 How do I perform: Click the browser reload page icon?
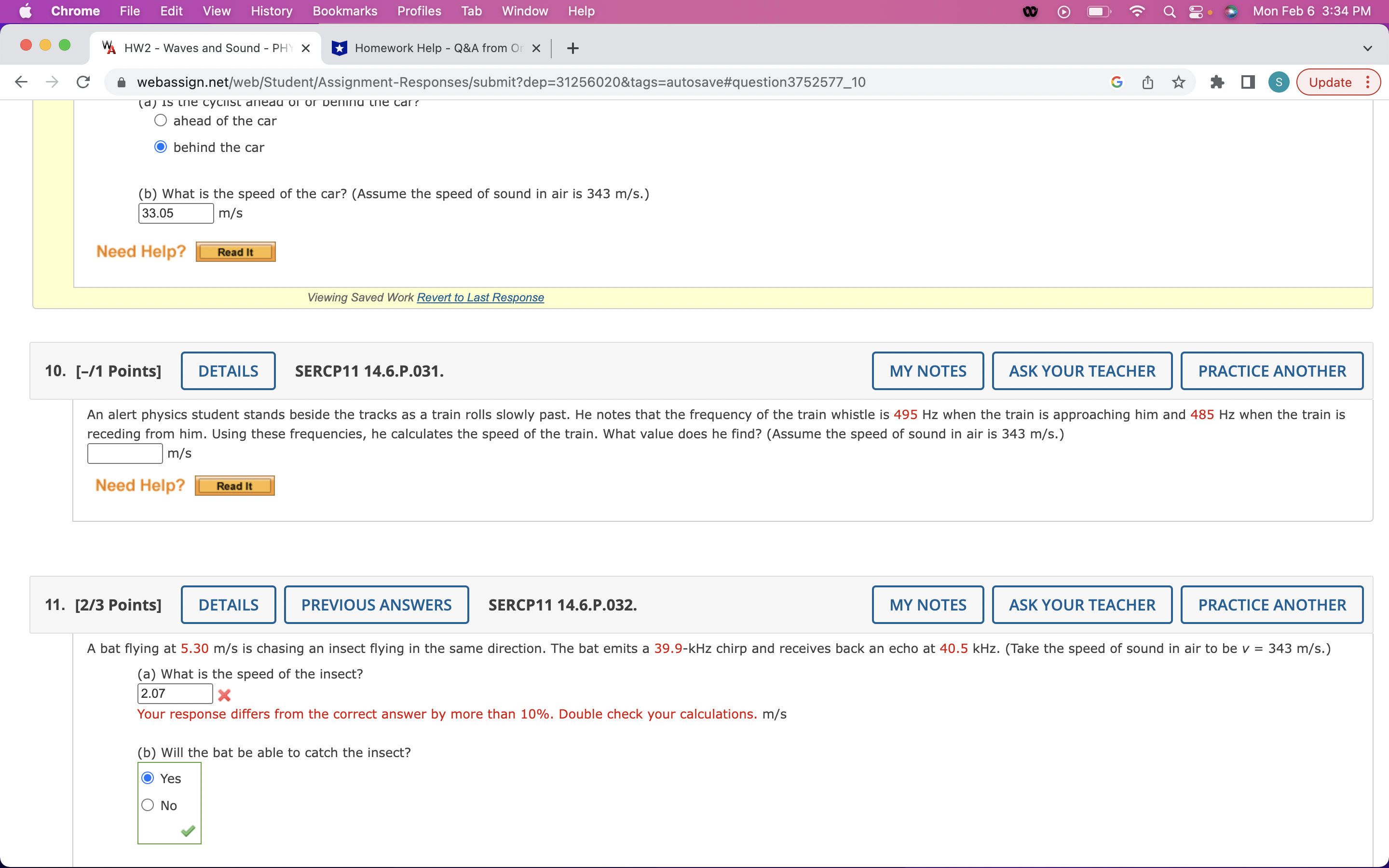click(83, 82)
